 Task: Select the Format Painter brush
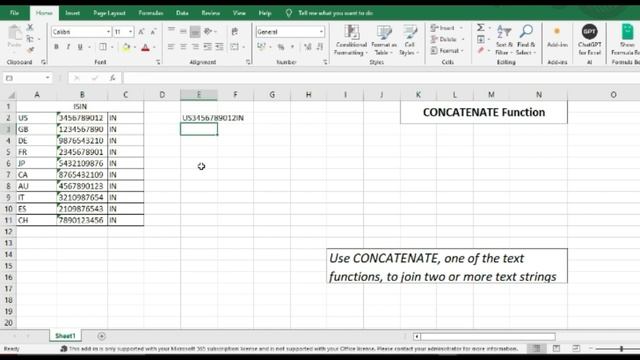[30, 50]
